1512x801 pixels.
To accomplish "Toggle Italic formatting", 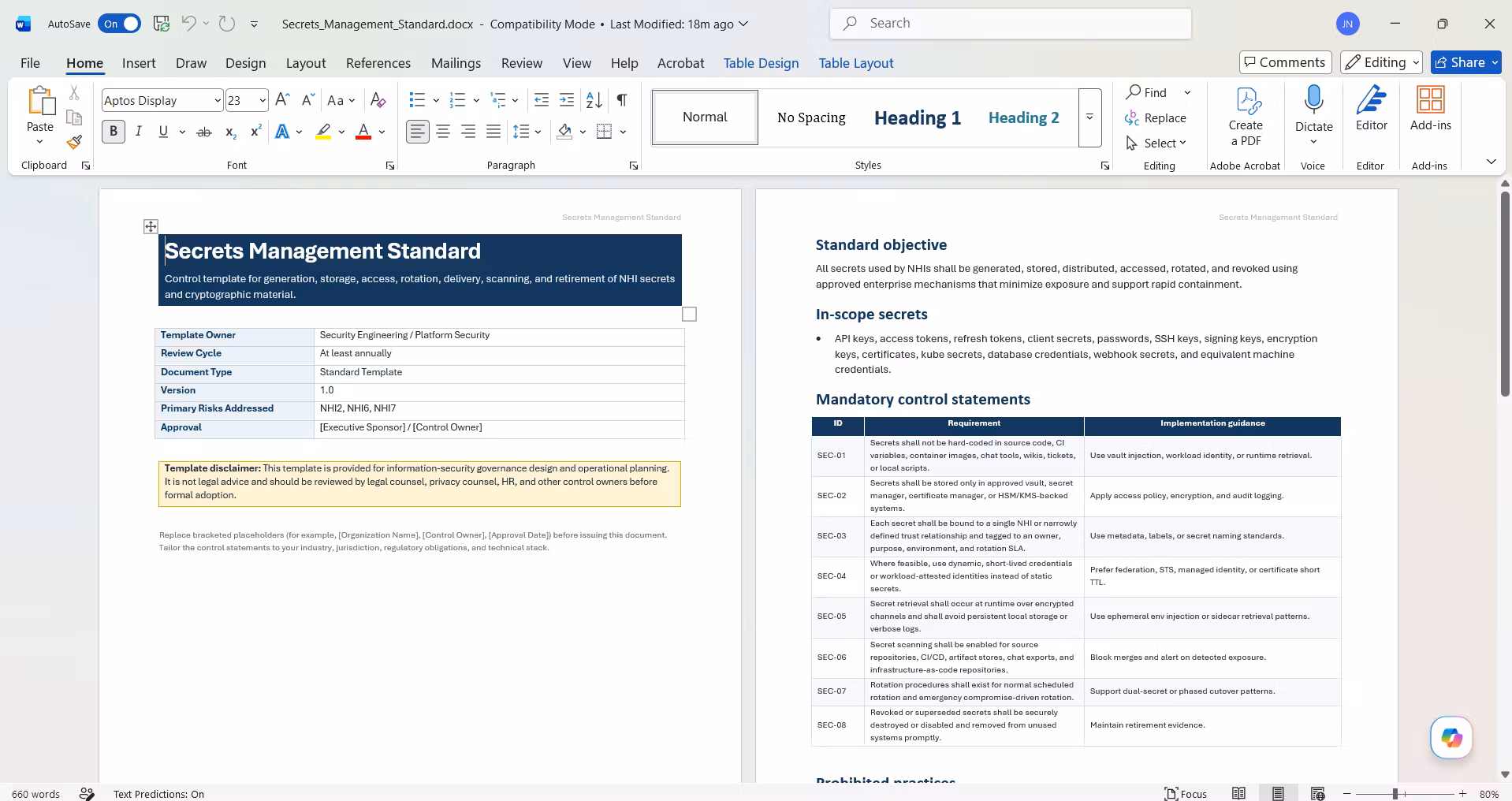I will 139,132.
